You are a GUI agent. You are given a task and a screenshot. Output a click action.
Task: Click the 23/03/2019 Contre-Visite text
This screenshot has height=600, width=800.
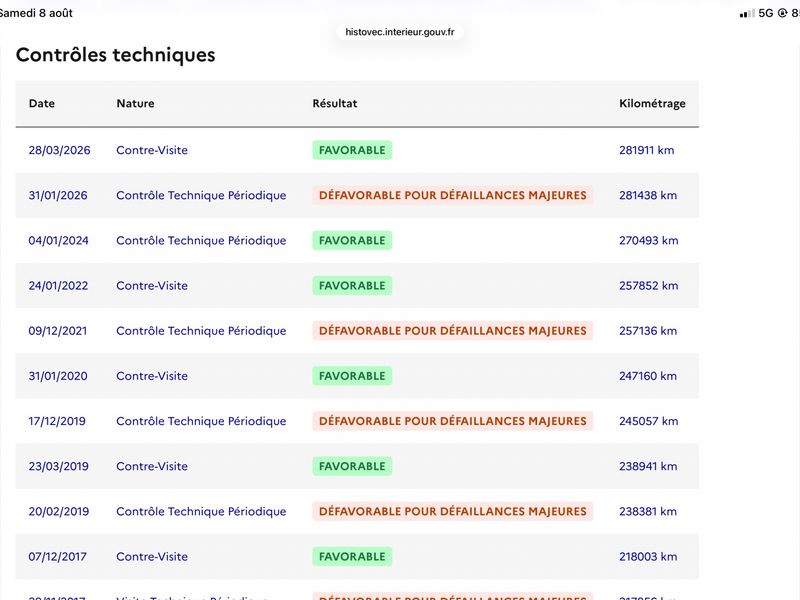point(152,466)
